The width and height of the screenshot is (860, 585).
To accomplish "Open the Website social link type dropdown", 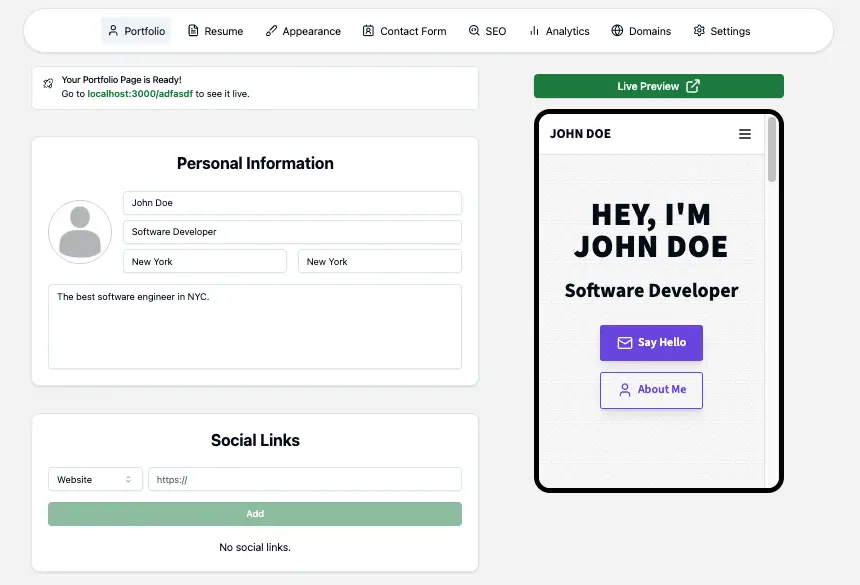I will click(95, 479).
